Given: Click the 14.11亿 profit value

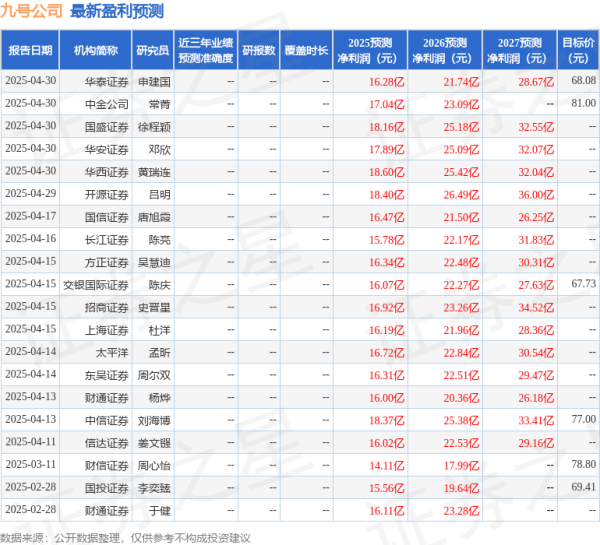Looking at the screenshot, I should 386,465.
